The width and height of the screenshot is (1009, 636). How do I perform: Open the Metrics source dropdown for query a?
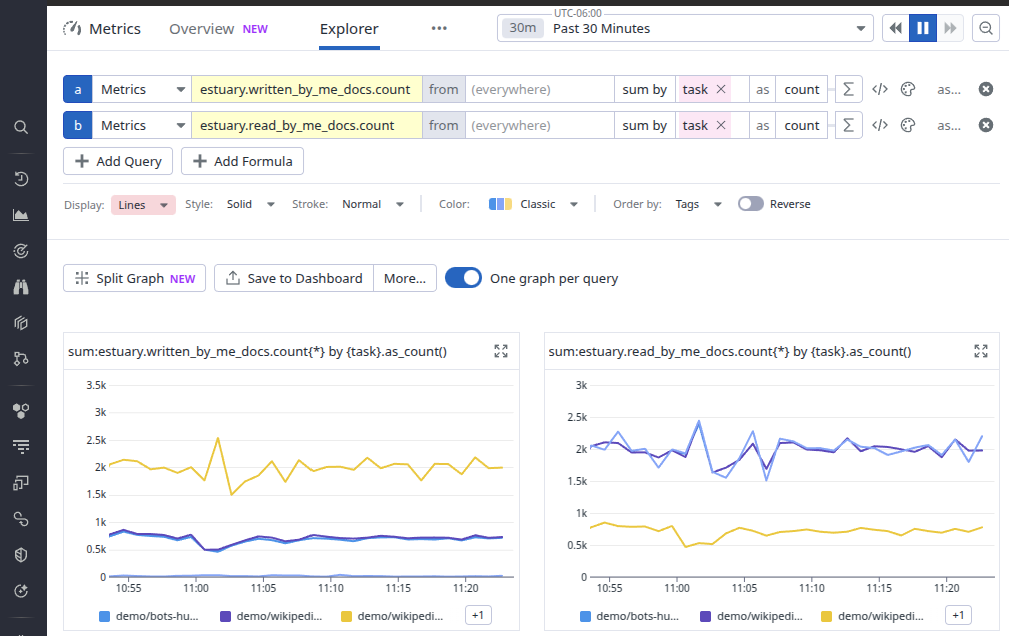142,89
